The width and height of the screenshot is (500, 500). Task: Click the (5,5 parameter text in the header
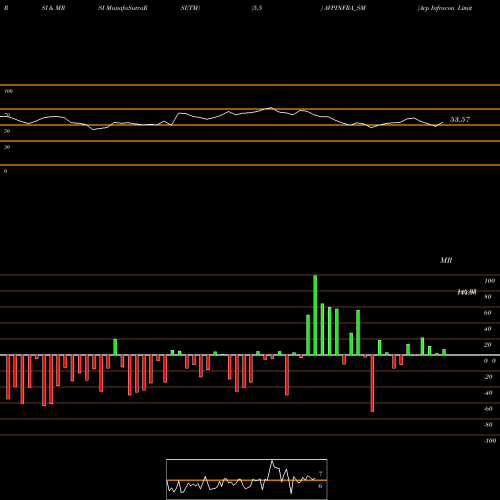pos(257,8)
